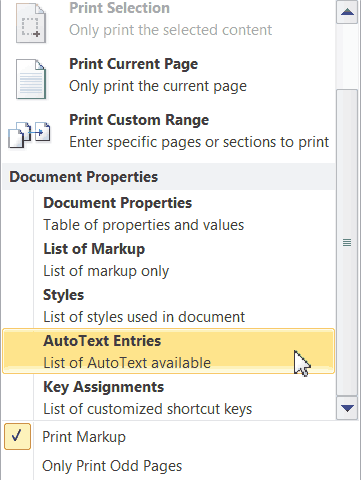Toggle the Print Markup checkmark
Image resolution: width=361 pixels, height=480 pixels.
click(17, 436)
